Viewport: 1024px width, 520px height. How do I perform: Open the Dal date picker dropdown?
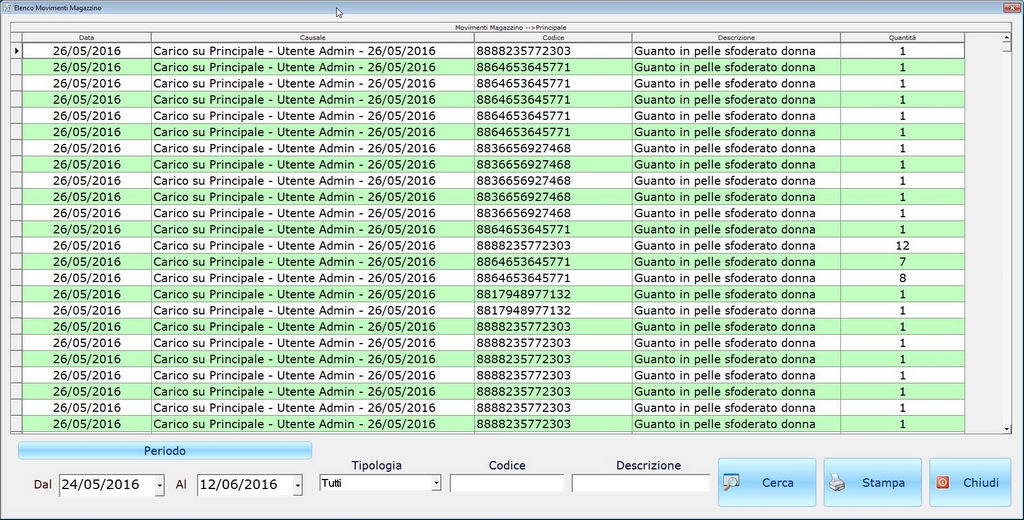(x=160, y=485)
